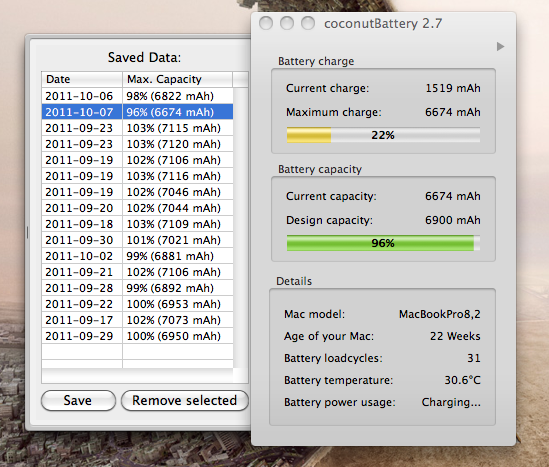Close the coconutBattery window

(x=266, y=23)
